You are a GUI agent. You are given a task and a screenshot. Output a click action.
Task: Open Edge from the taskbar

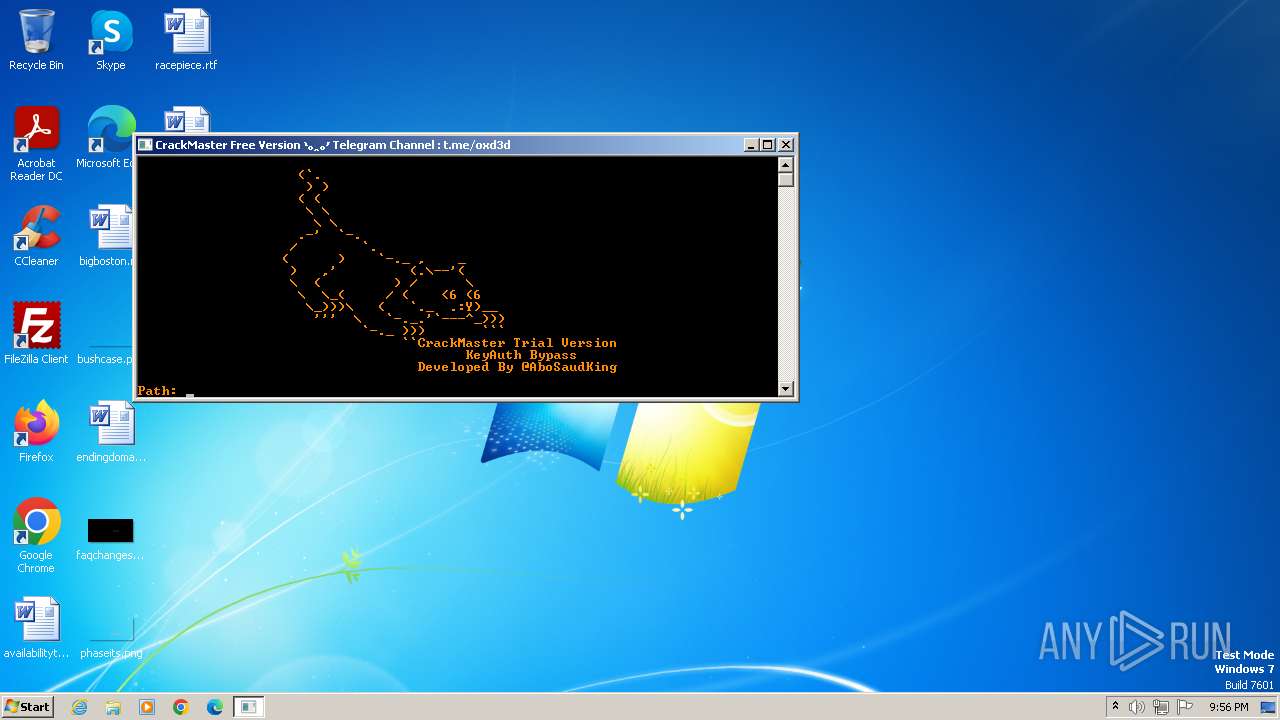(215, 707)
